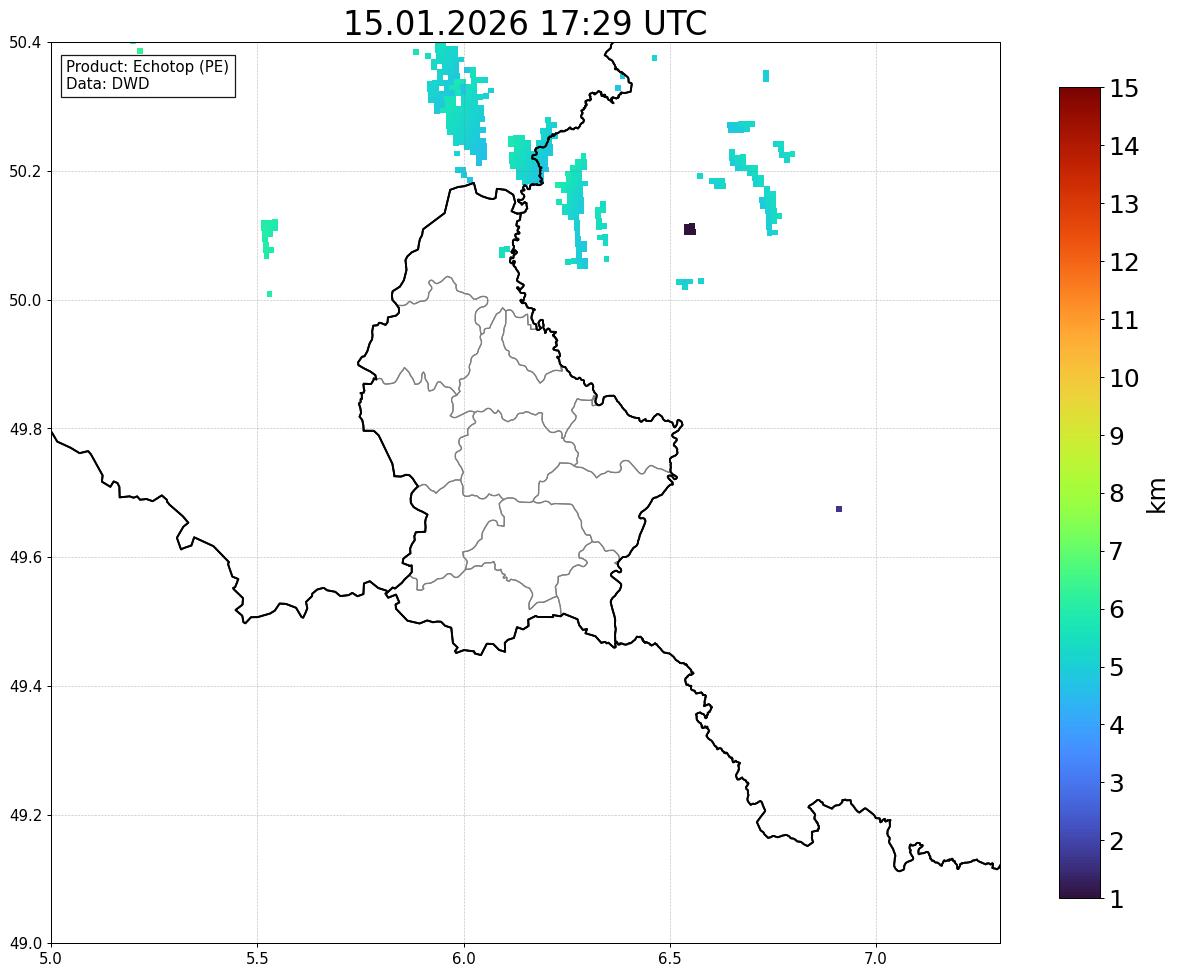1178x976 pixels.
Task: Click the colorbar label '10'
Action: tap(1124, 378)
